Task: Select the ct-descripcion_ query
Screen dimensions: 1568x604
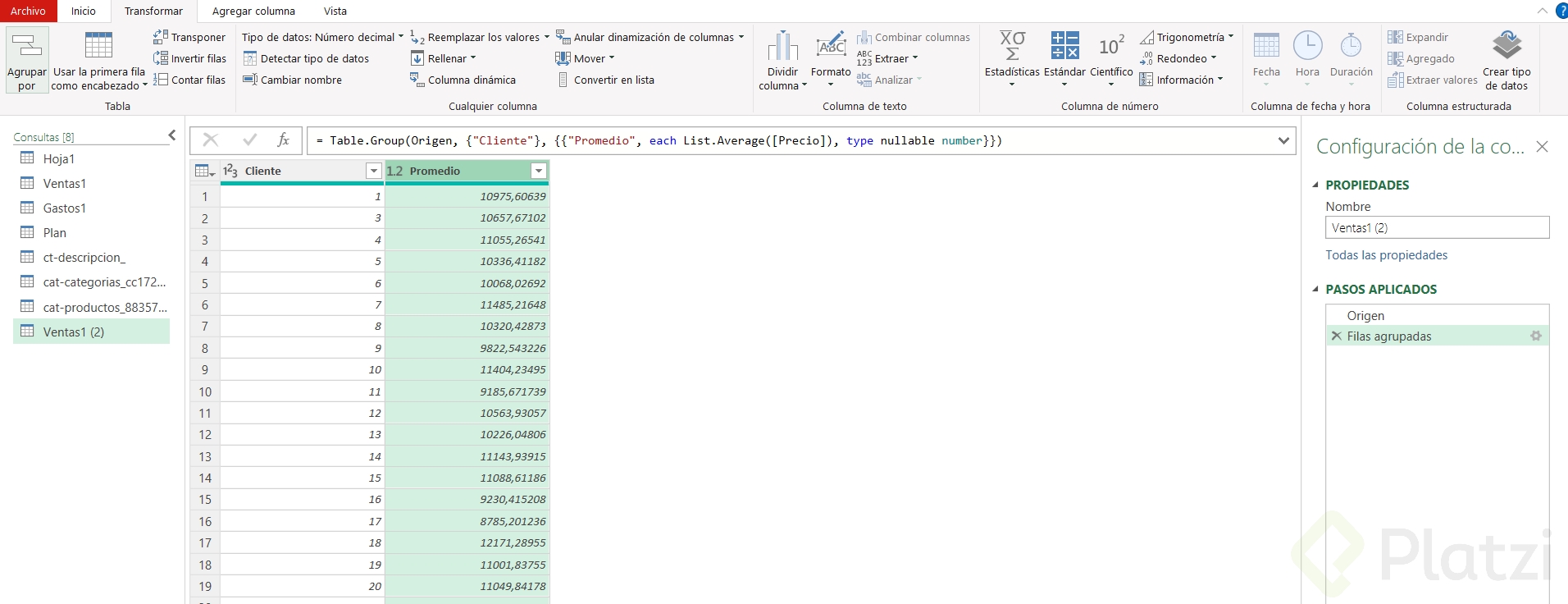Action: click(92, 257)
